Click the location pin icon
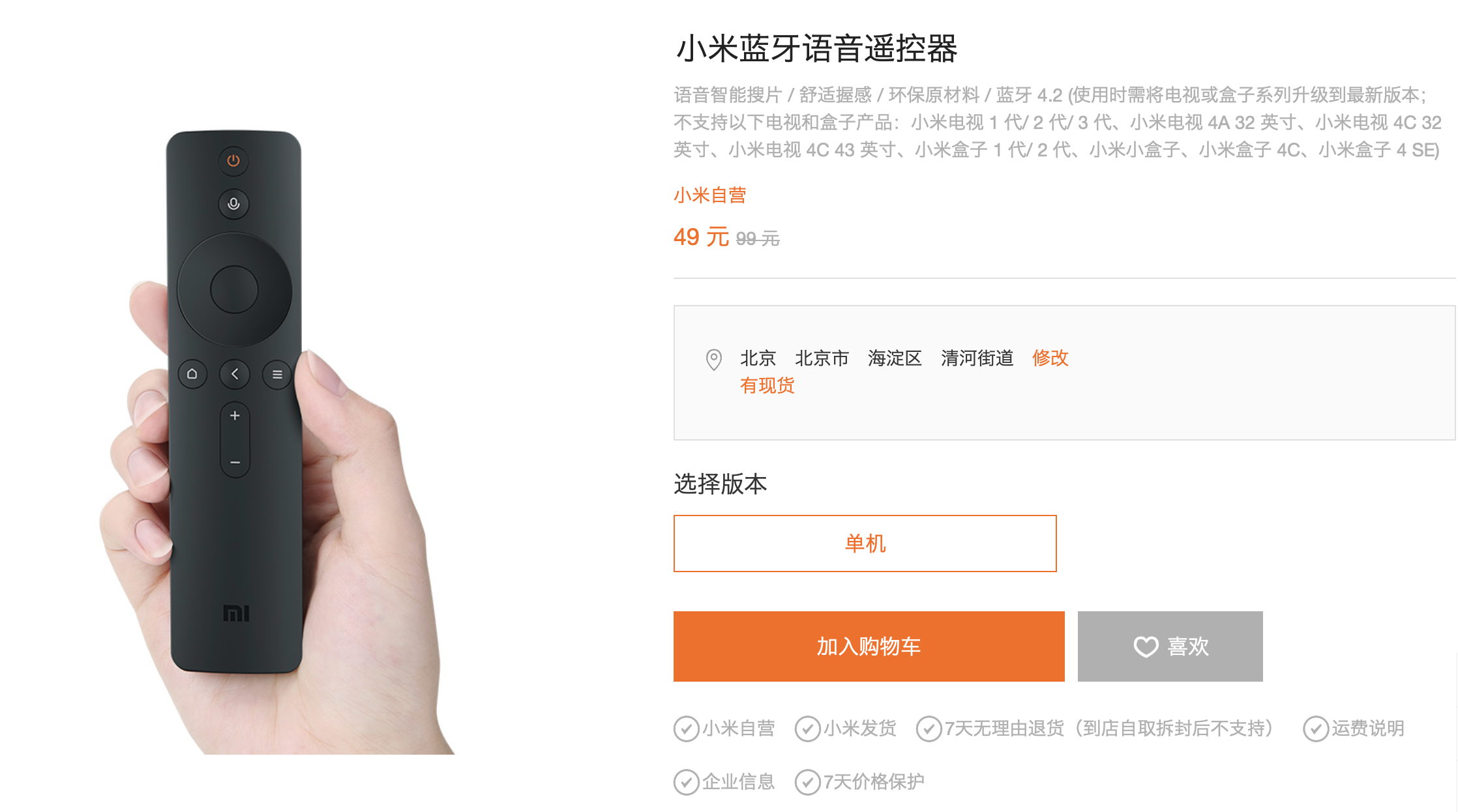1458x812 pixels. (714, 360)
